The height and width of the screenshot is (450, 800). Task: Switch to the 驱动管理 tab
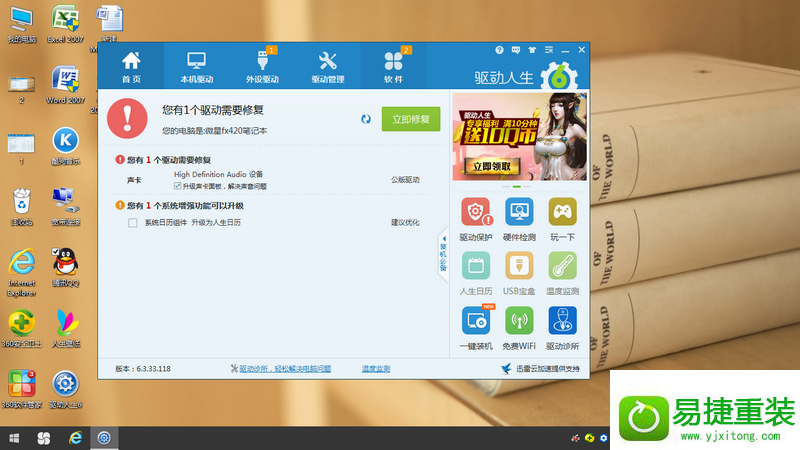click(328, 66)
